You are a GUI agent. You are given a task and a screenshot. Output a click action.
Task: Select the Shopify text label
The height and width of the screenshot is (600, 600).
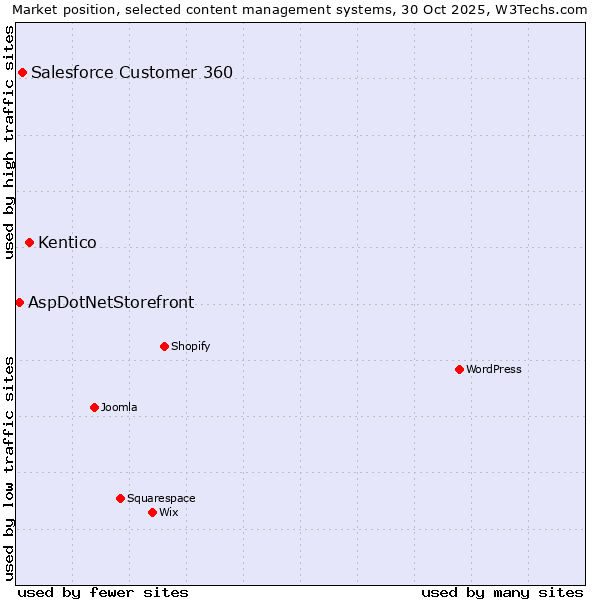point(190,346)
